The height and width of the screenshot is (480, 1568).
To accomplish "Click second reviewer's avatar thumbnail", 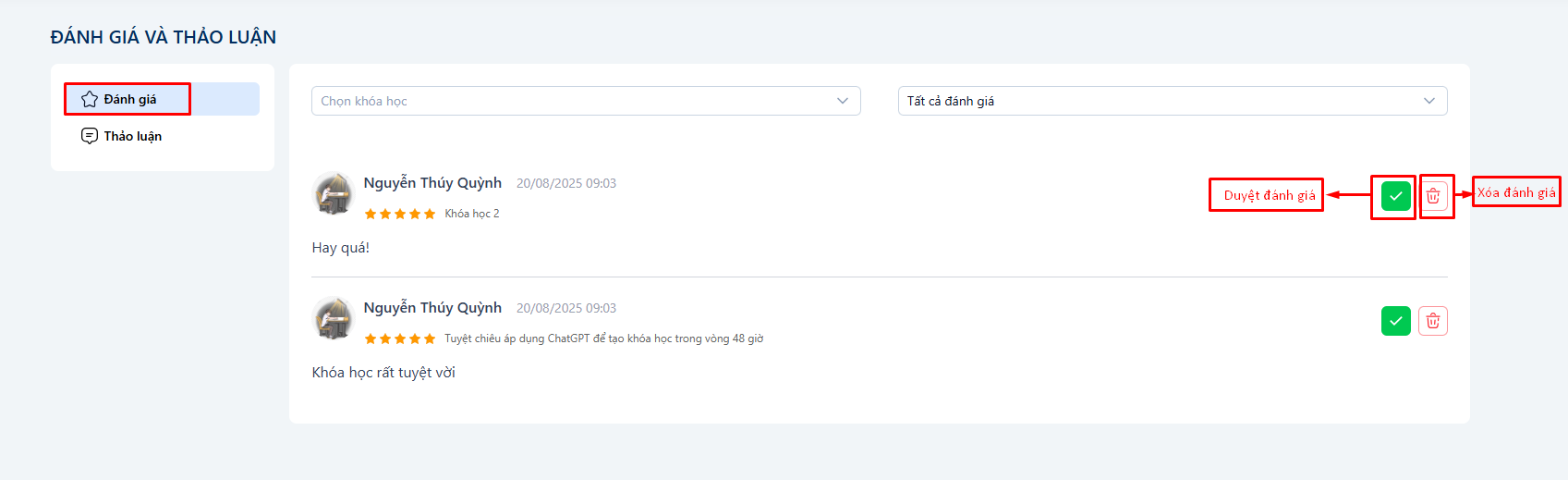I will [x=334, y=318].
